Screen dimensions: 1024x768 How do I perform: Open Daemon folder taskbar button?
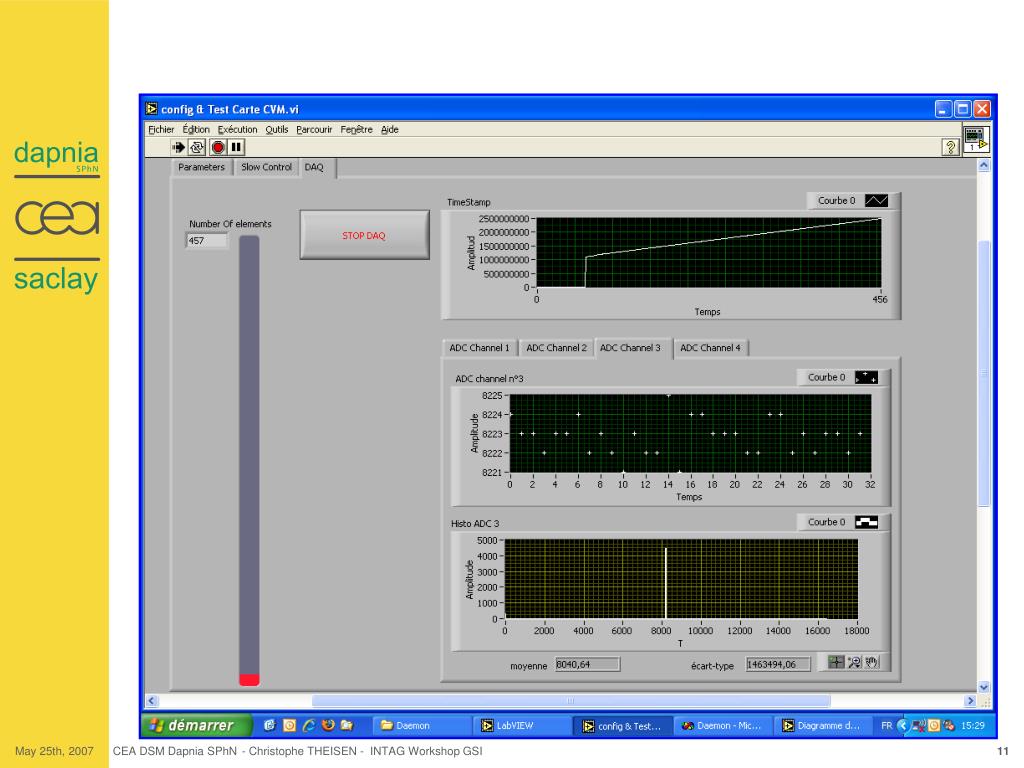click(x=423, y=726)
